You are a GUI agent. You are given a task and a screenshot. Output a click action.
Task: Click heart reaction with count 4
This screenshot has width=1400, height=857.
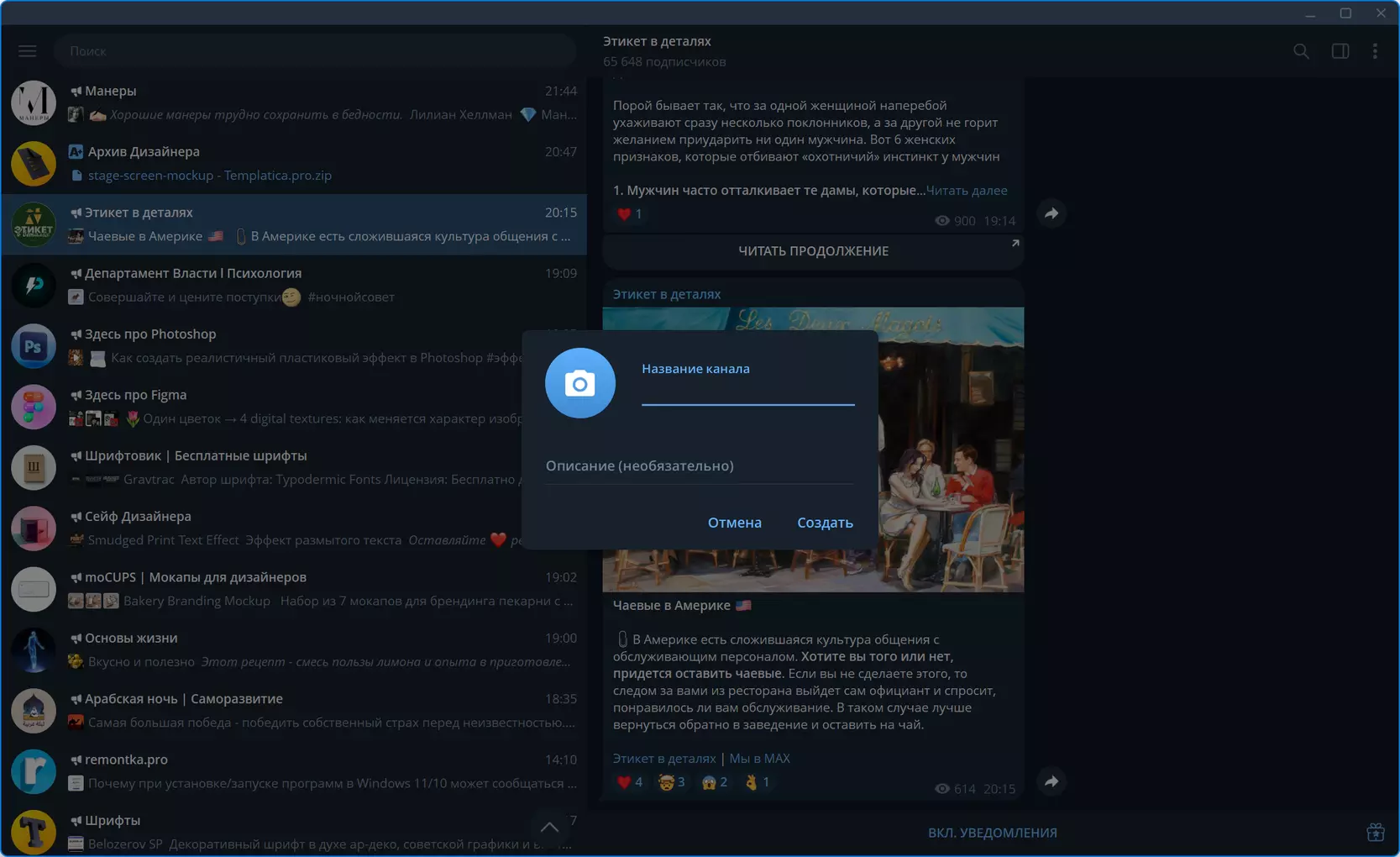[629, 782]
